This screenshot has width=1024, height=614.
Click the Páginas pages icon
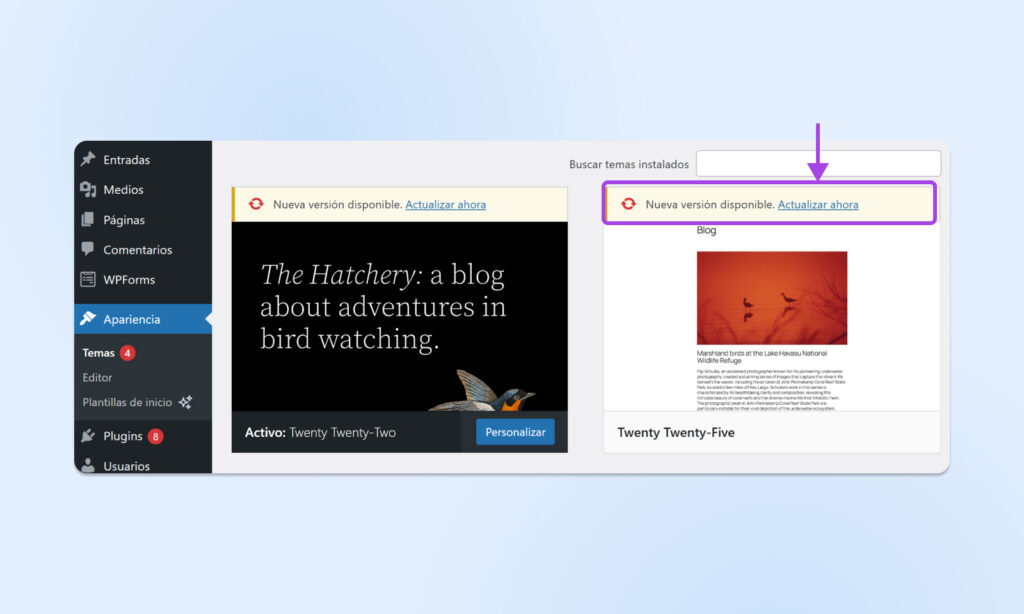click(x=88, y=219)
